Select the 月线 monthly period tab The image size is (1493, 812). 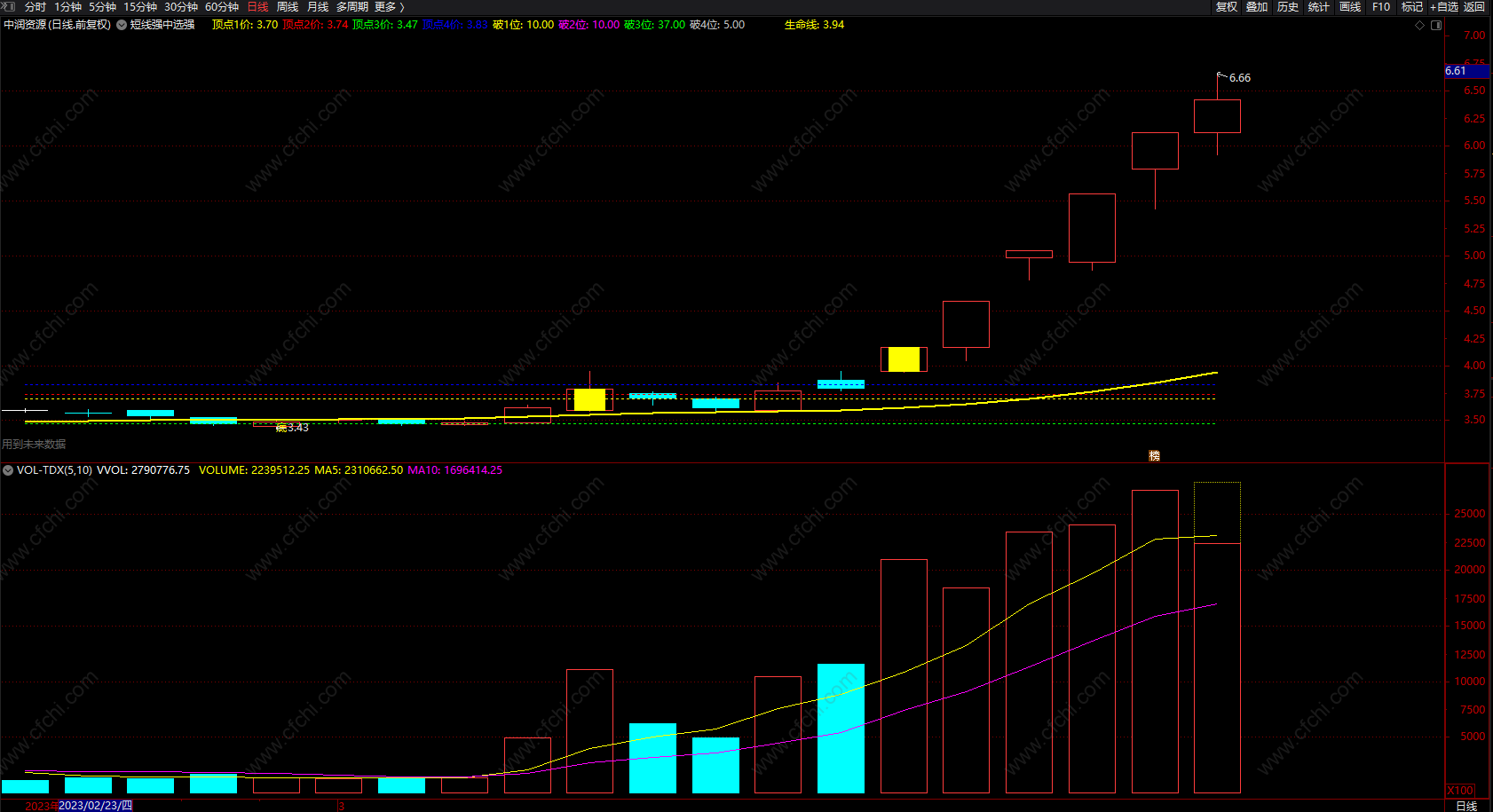(x=318, y=6)
